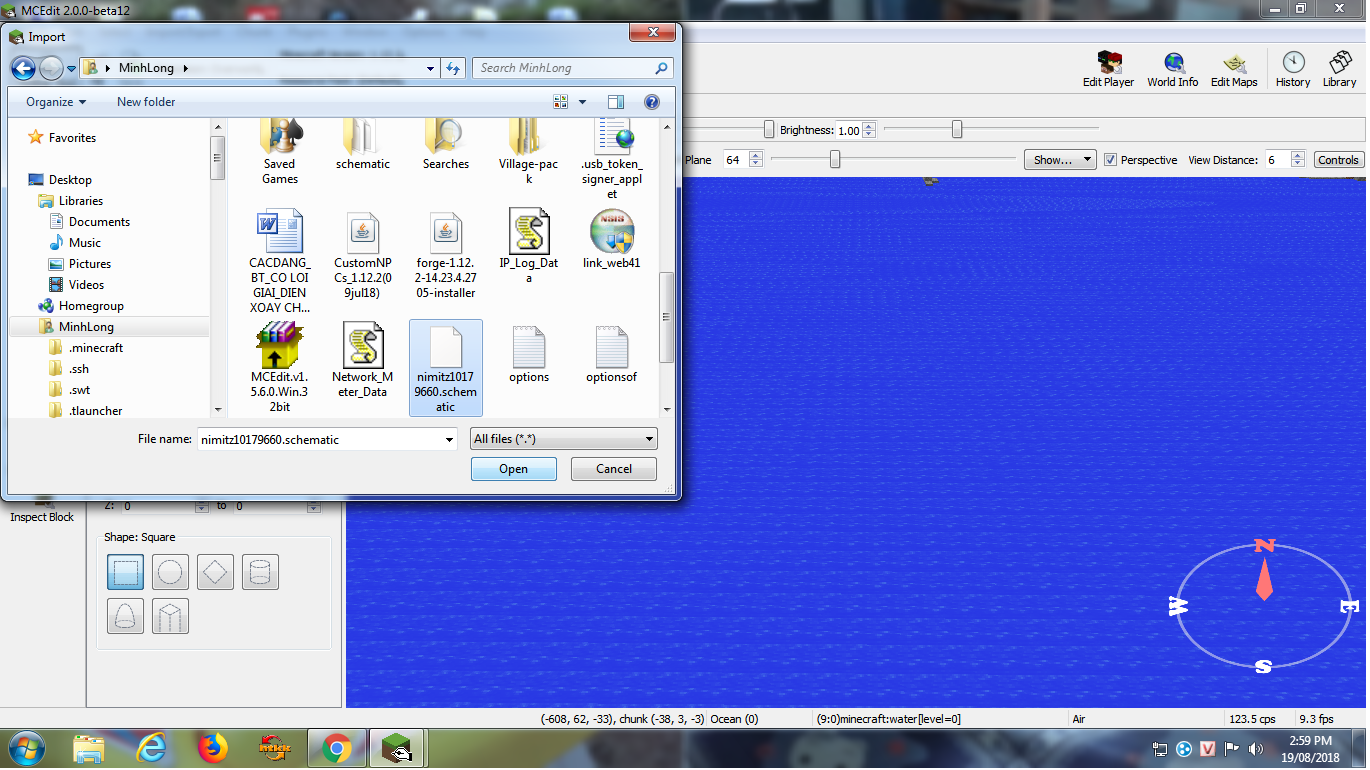This screenshot has height=770, width=1370.
Task: Open help in the Import dialog
Action: (652, 102)
